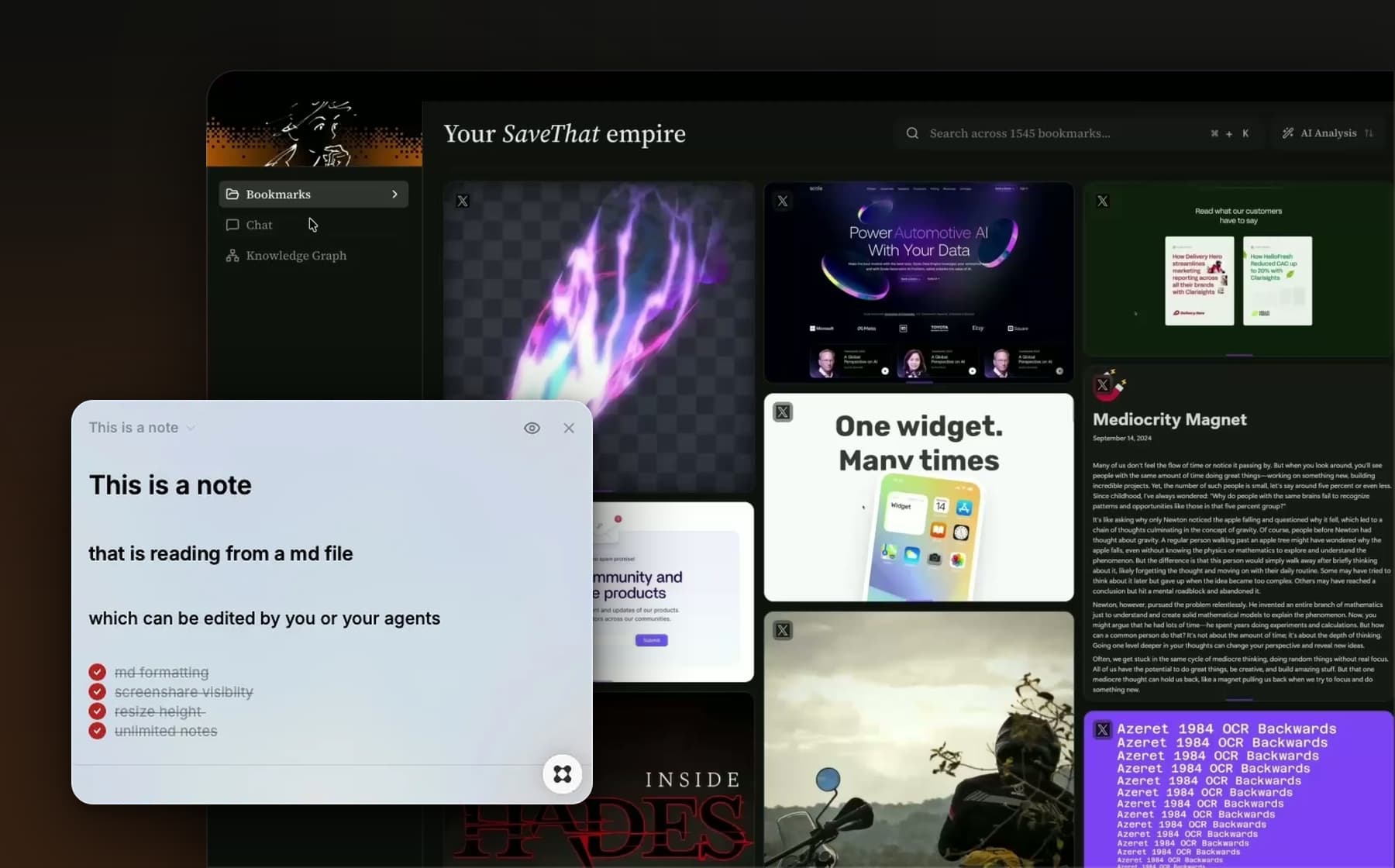Open the Mediocrity Magnet article title
1395x868 pixels.
[1169, 419]
